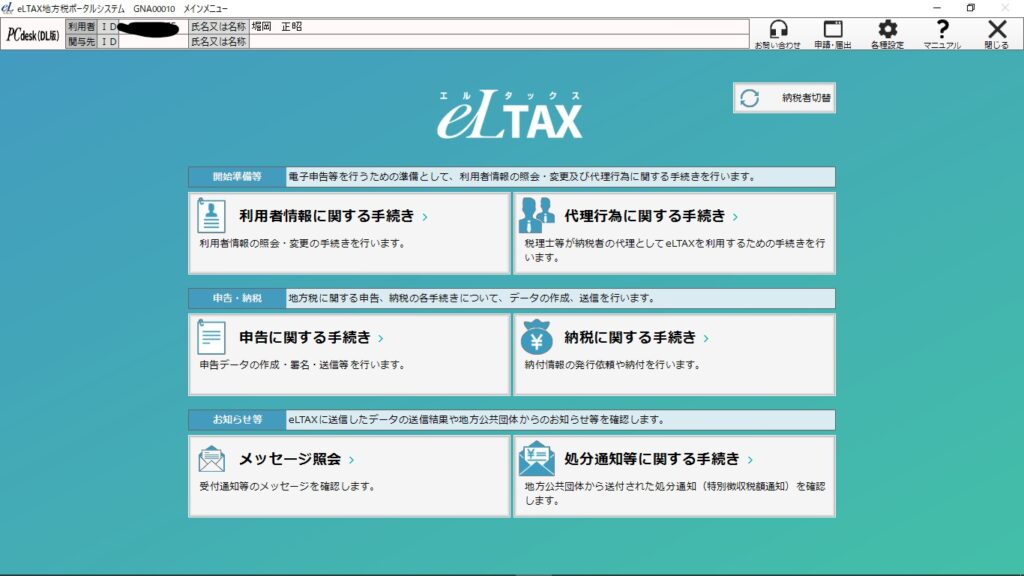Click the eLTAX center logo
Viewport: 1024px width, 576px height.
point(512,117)
